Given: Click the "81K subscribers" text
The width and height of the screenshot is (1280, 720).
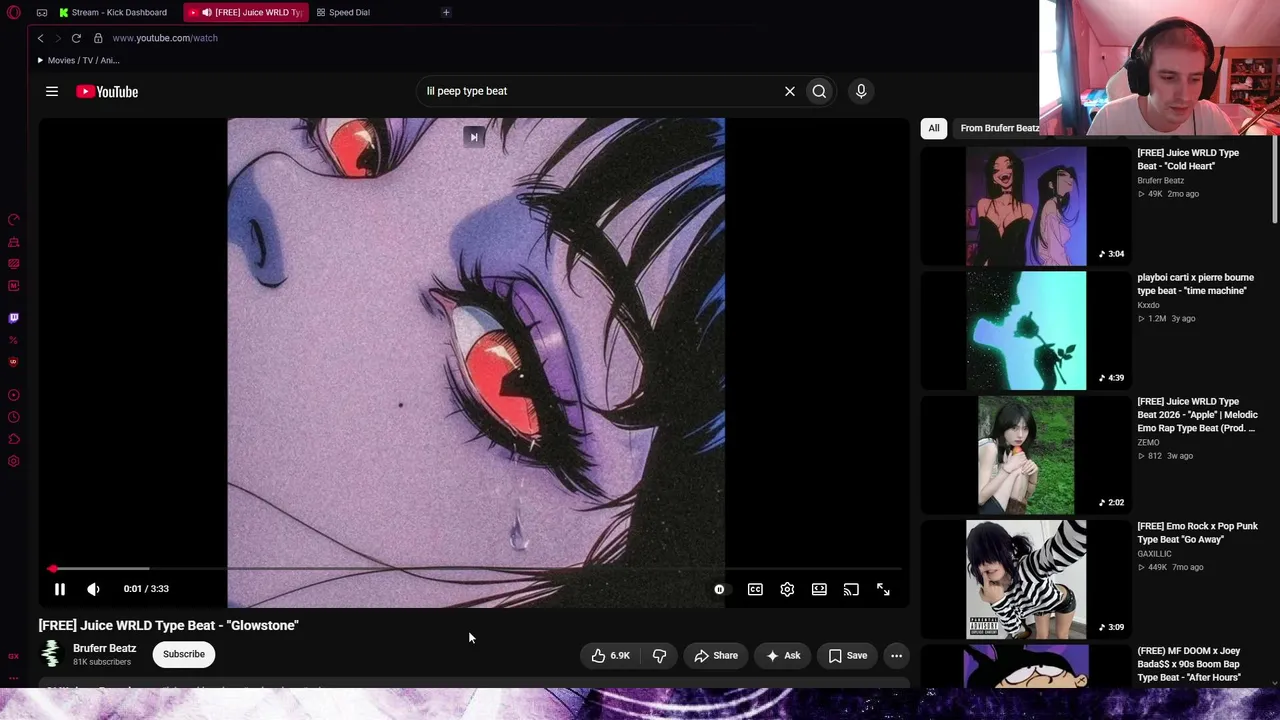Looking at the screenshot, I should (x=102, y=662).
